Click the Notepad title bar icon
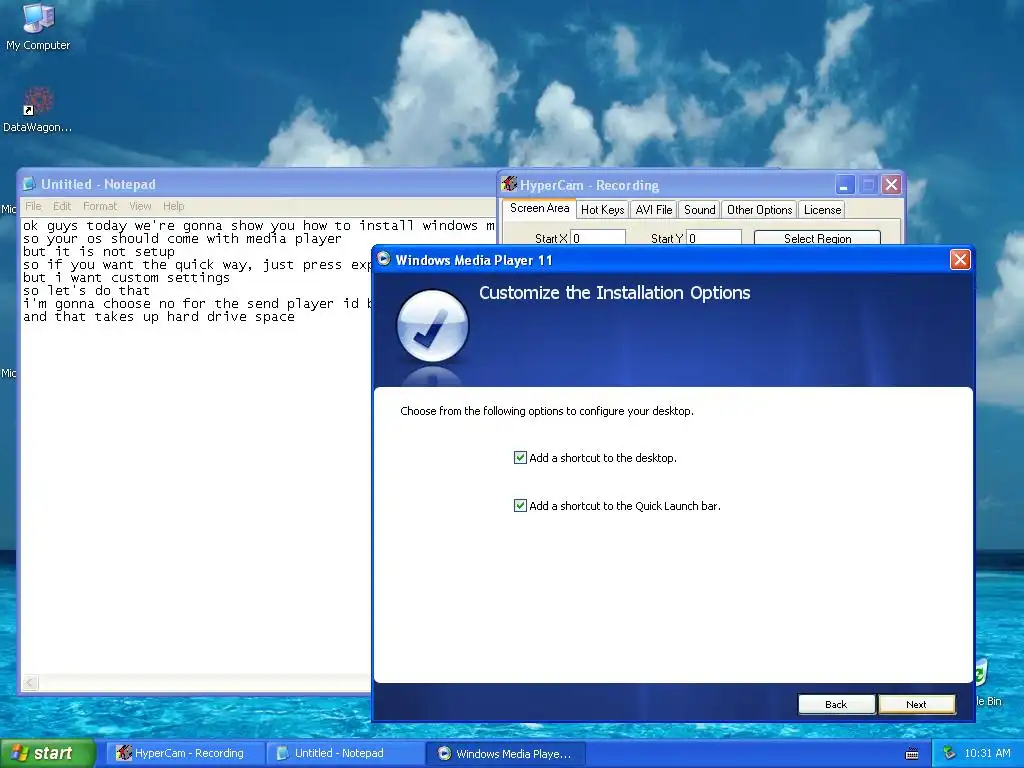 point(29,184)
